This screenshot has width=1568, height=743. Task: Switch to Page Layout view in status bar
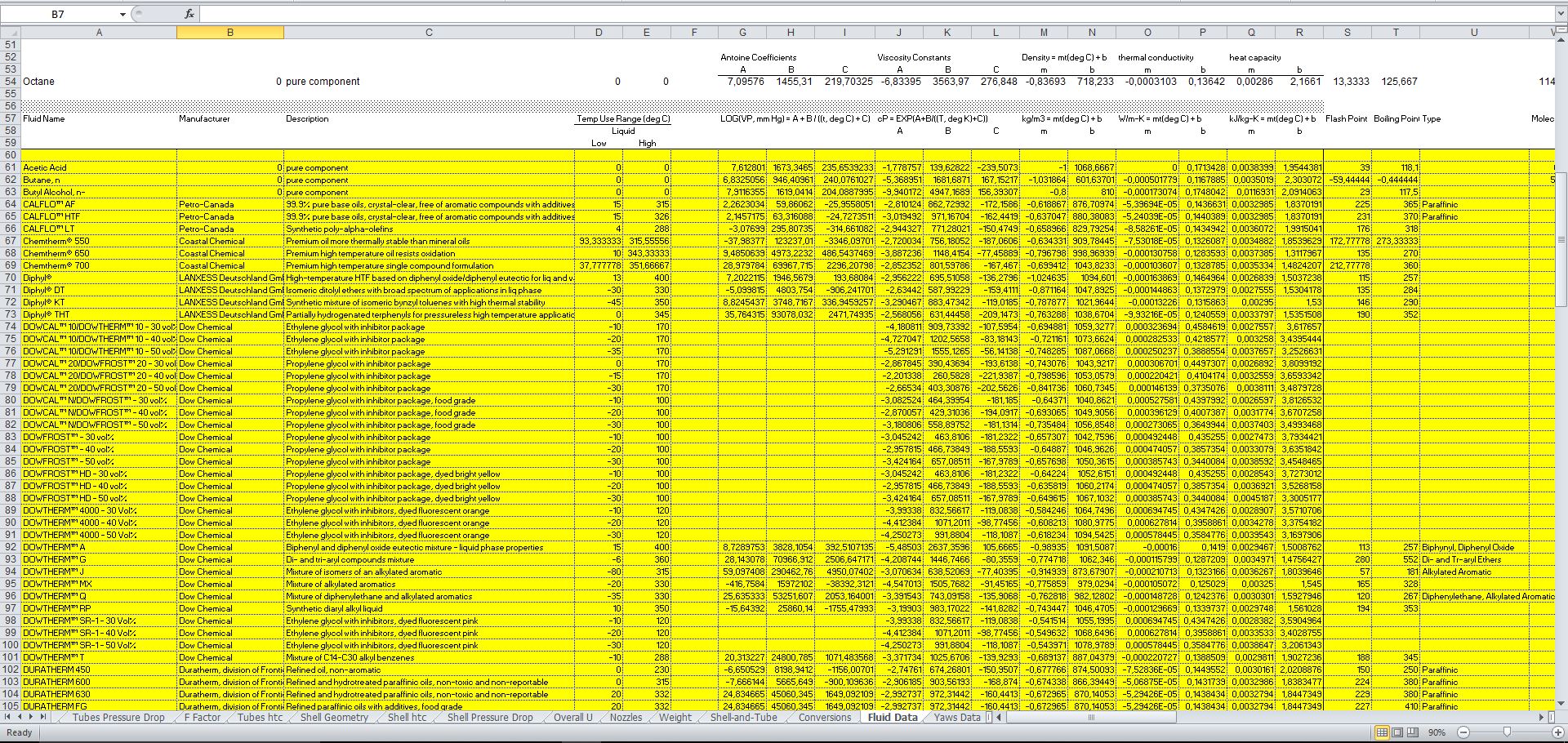1396,732
